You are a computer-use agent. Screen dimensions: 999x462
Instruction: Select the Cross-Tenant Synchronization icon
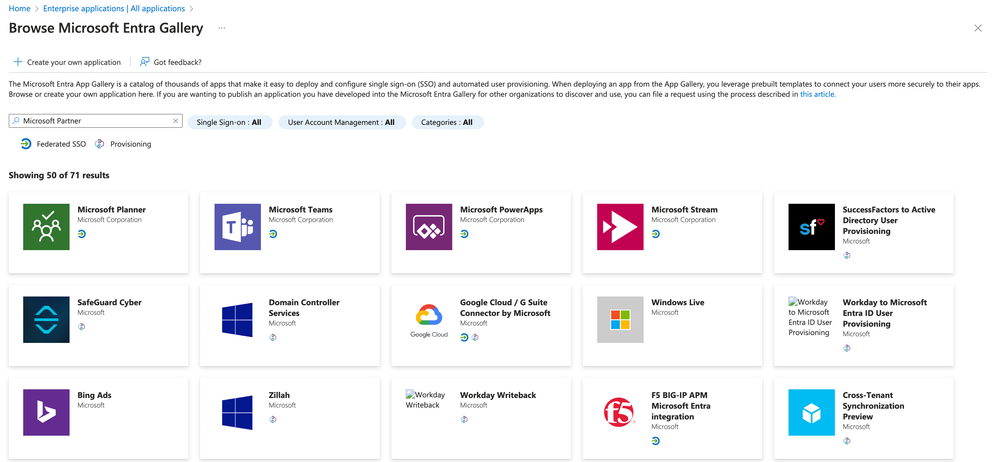811,412
